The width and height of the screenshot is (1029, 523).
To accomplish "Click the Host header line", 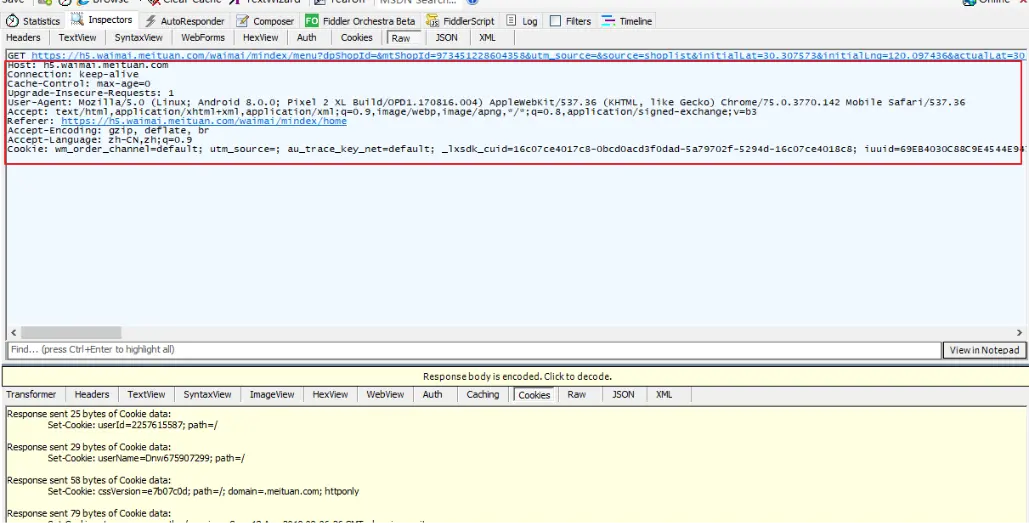I will click(88, 65).
